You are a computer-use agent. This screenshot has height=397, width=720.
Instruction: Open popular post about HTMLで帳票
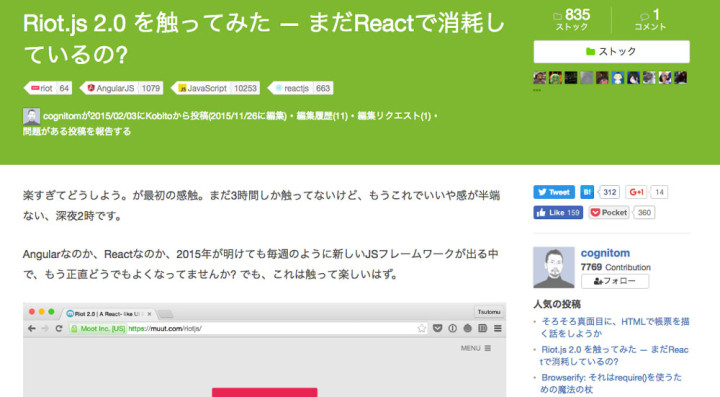[x=615, y=327]
